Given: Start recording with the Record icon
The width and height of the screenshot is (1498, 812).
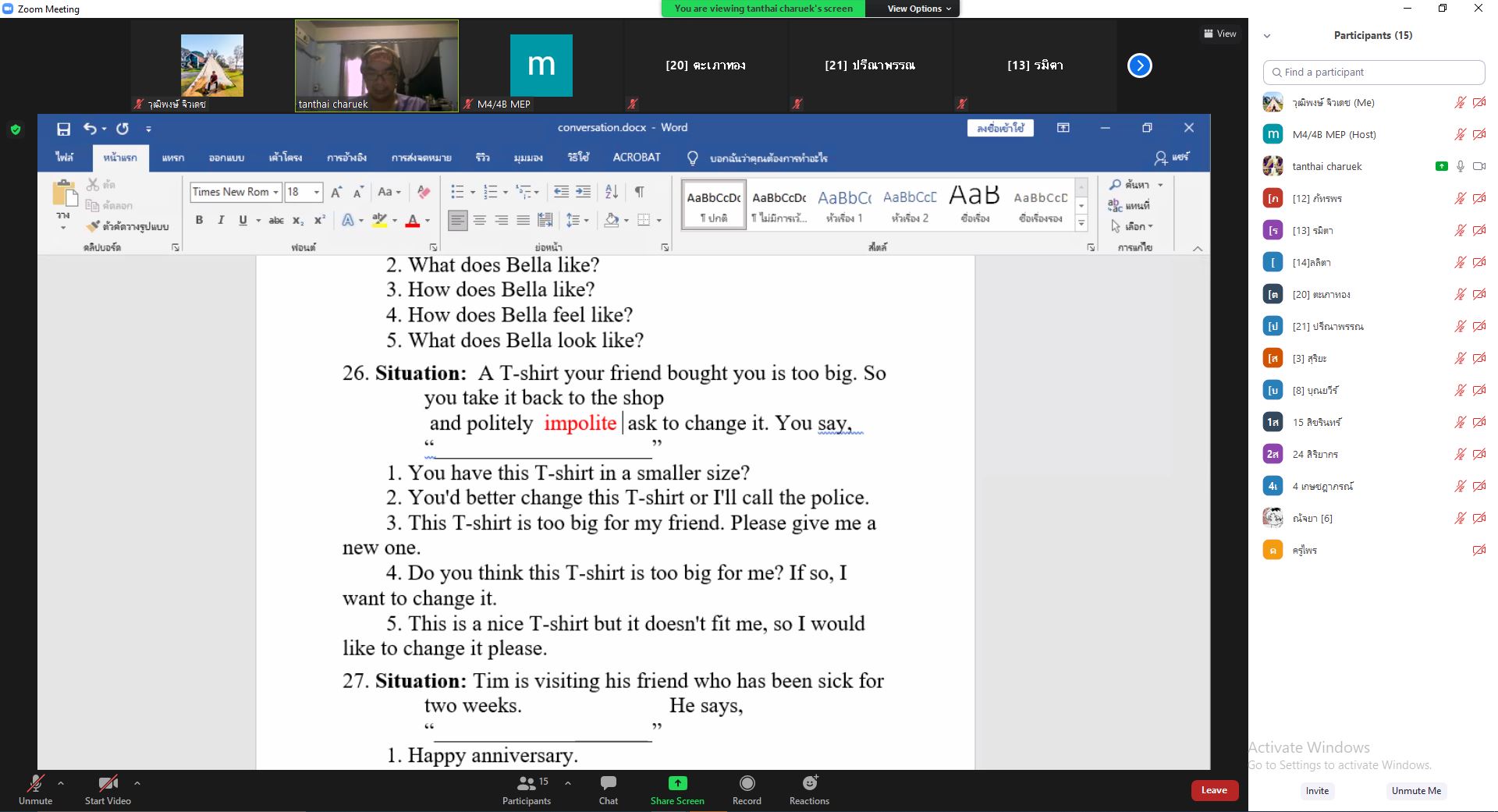Looking at the screenshot, I should pyautogui.click(x=747, y=783).
